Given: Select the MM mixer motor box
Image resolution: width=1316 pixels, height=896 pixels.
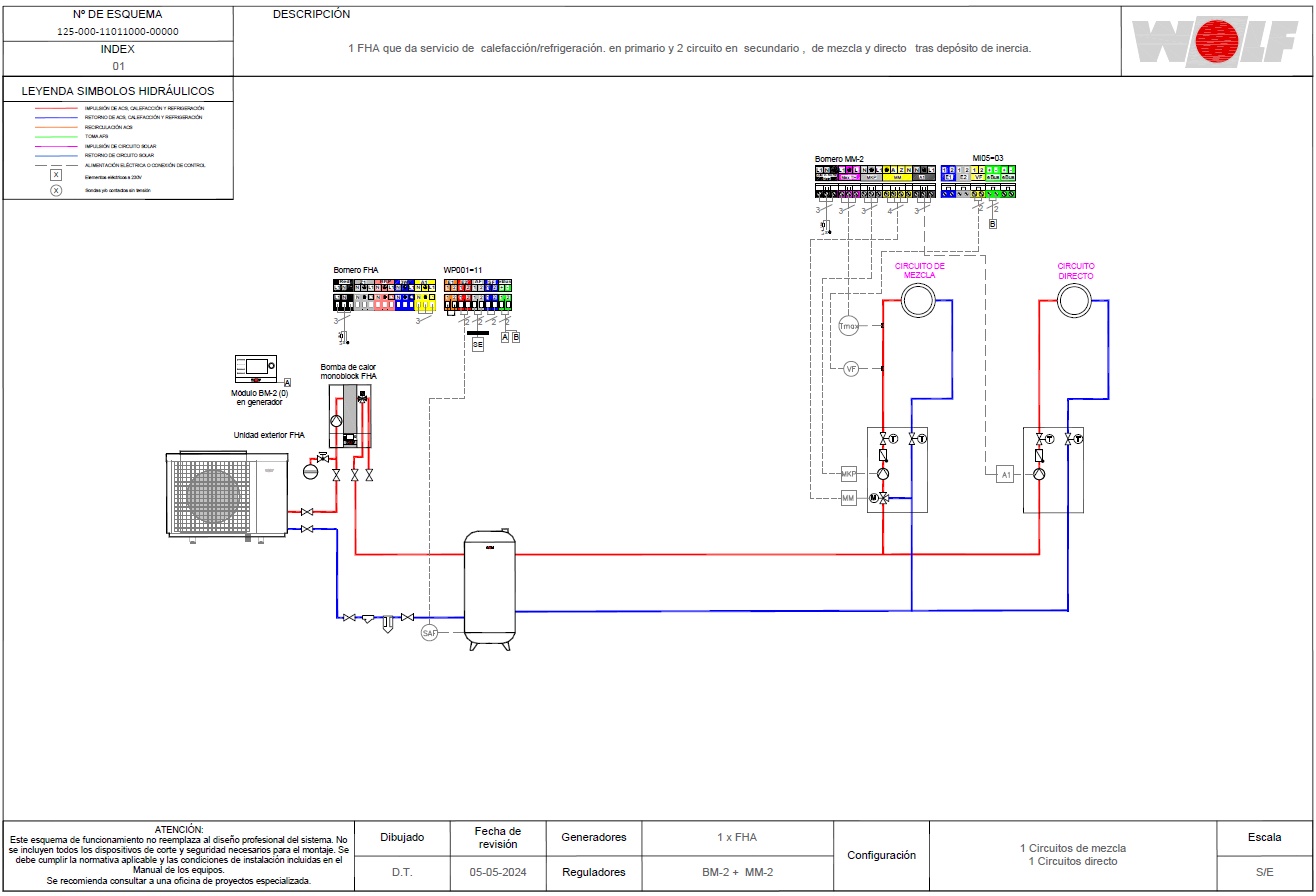Looking at the screenshot, I should click(x=849, y=498).
